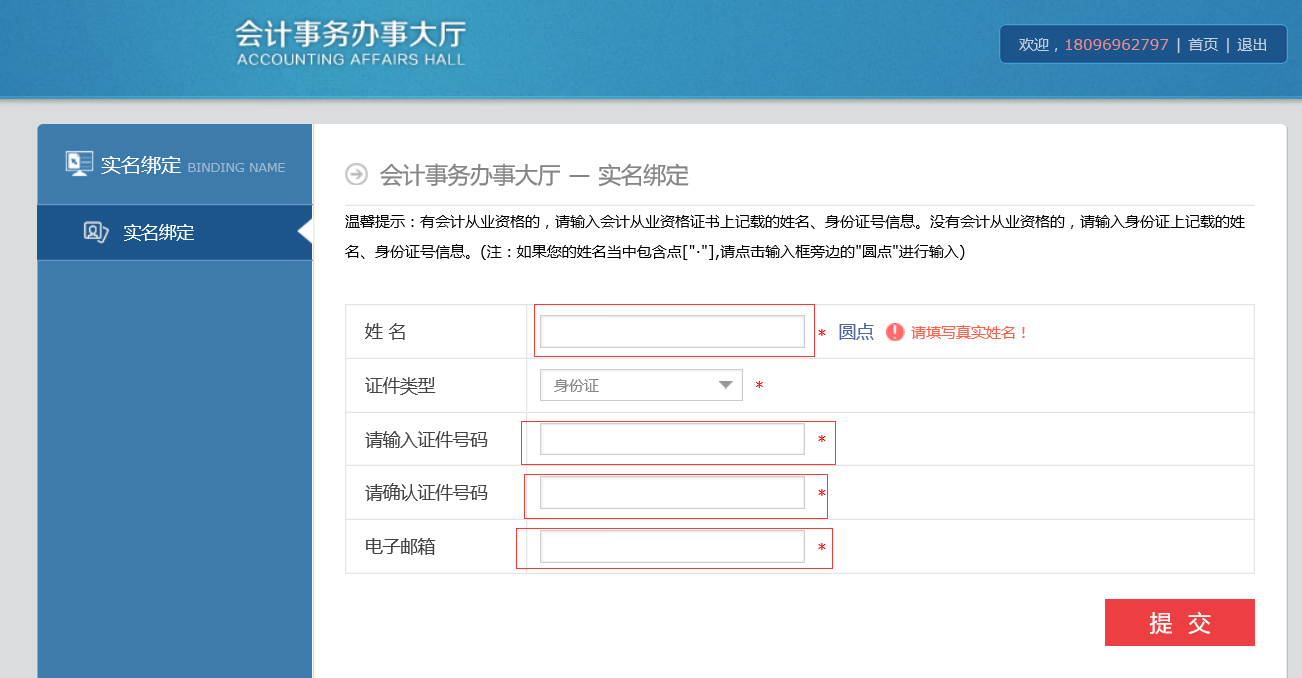Click the 证件类型 field label

[400, 386]
